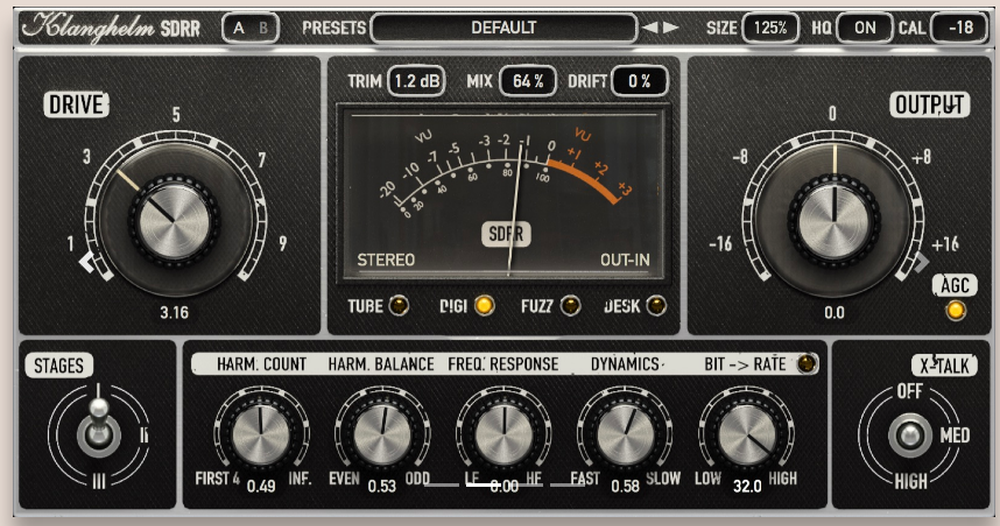
Task: Click the X-TALK selector switch
Action: click(910, 435)
